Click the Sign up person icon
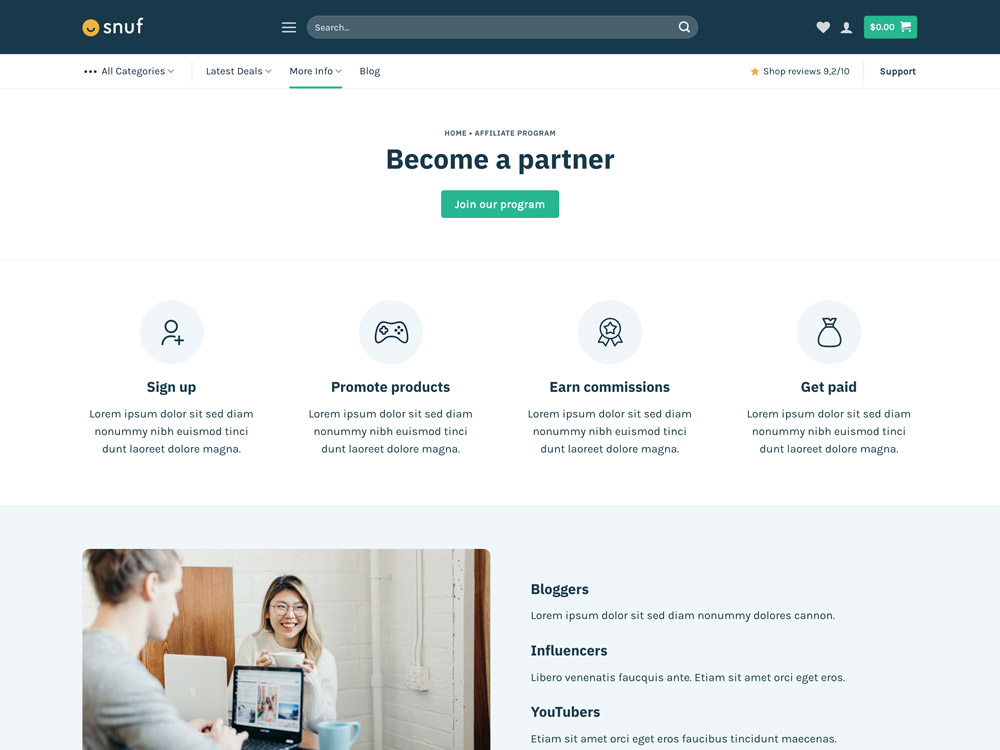Viewport: 1000px width, 750px height. tap(172, 332)
